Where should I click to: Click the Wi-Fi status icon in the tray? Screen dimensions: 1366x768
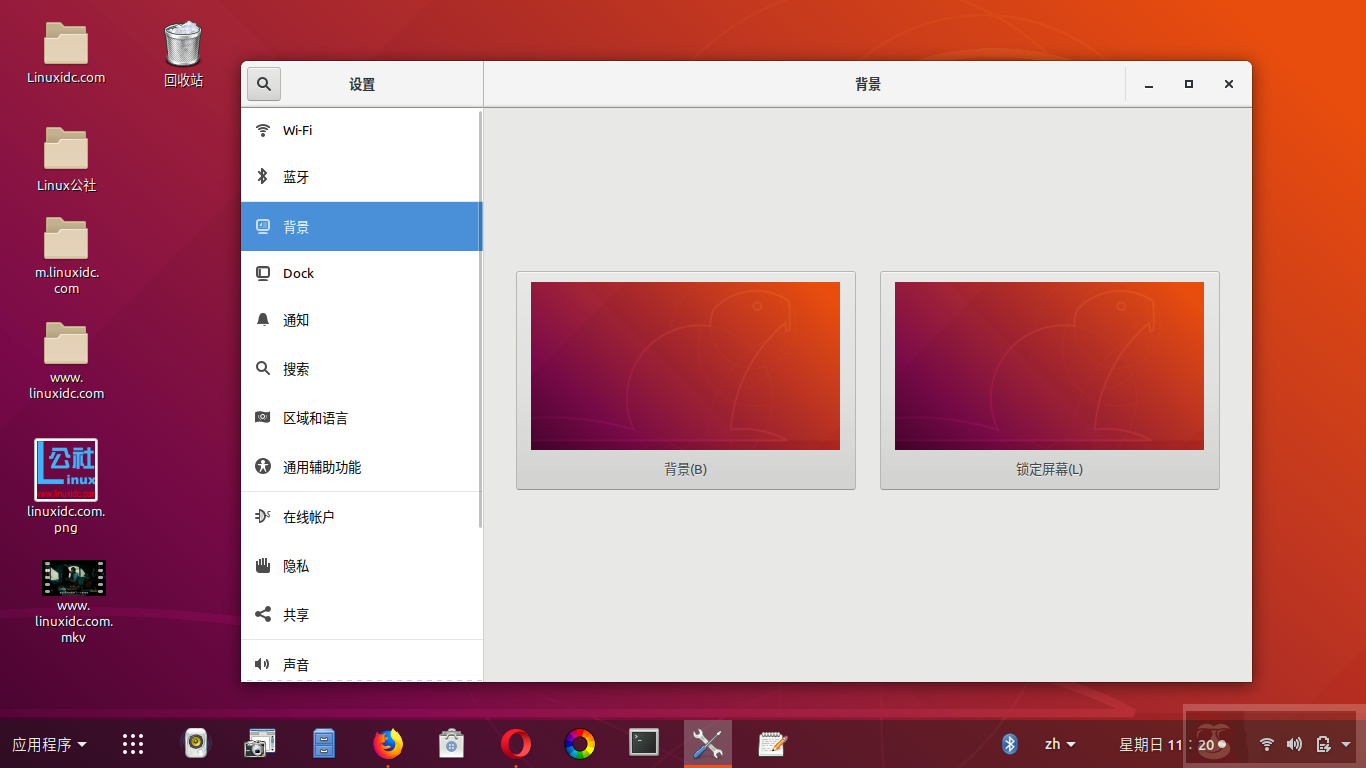pyautogui.click(x=1266, y=744)
